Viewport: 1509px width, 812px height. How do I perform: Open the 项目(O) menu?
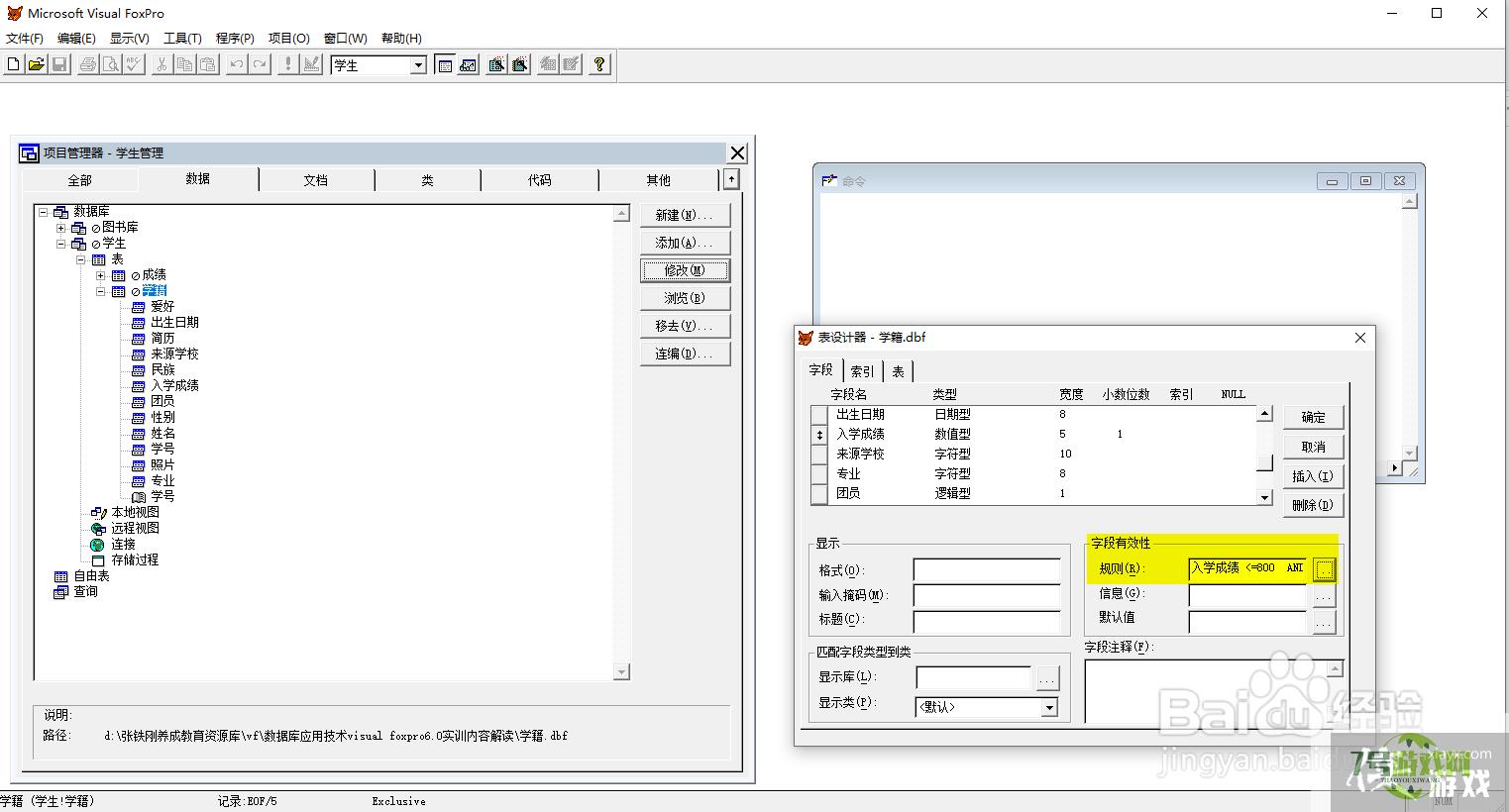coord(289,39)
